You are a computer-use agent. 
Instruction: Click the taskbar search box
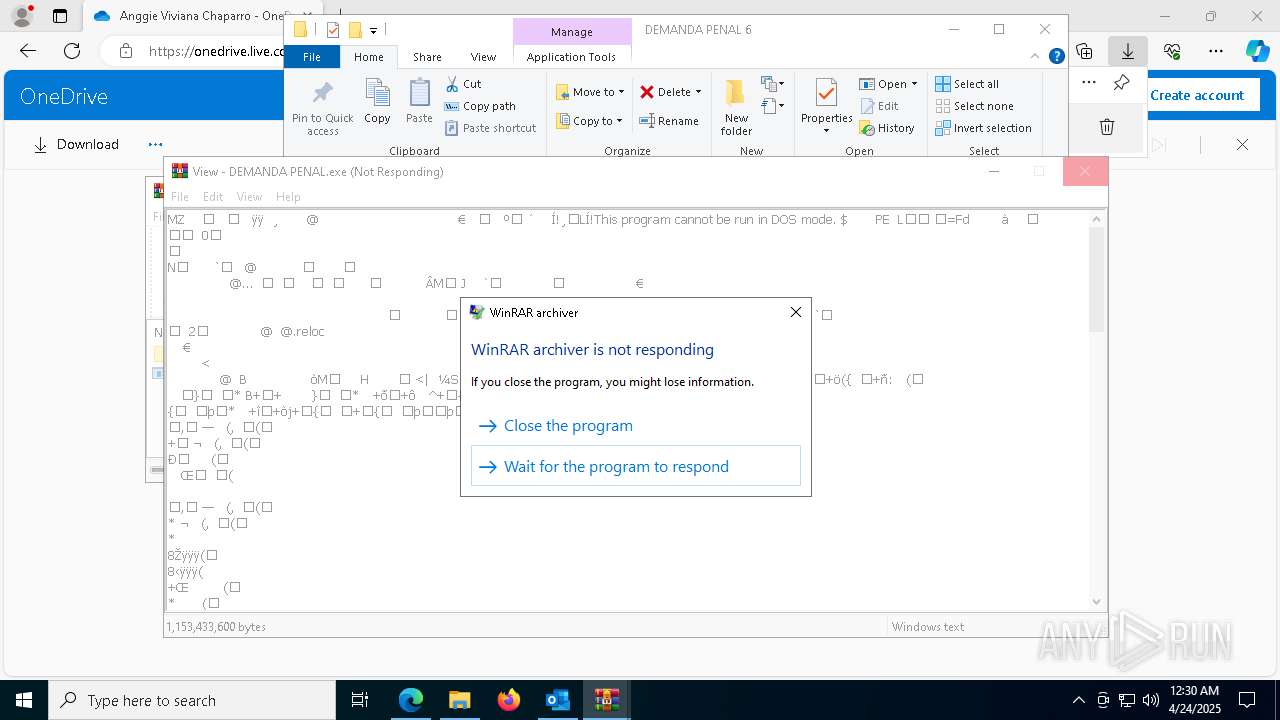pos(192,700)
